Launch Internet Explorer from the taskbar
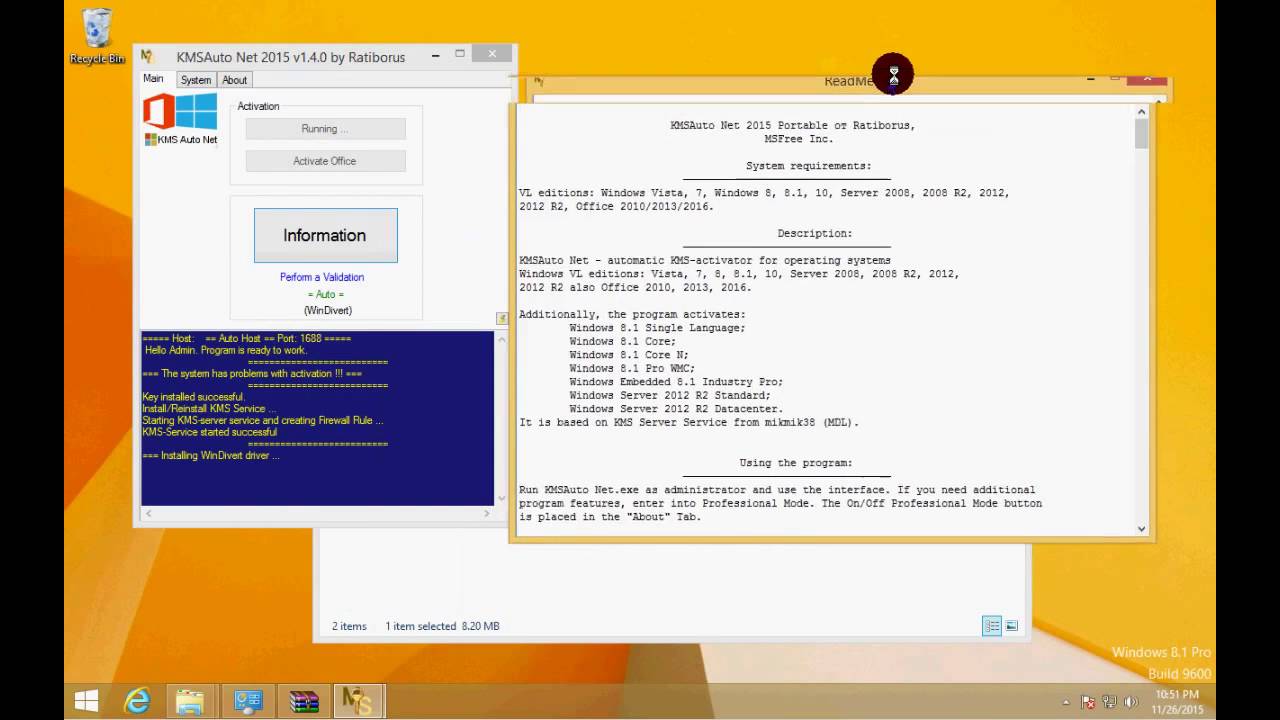 pos(137,702)
